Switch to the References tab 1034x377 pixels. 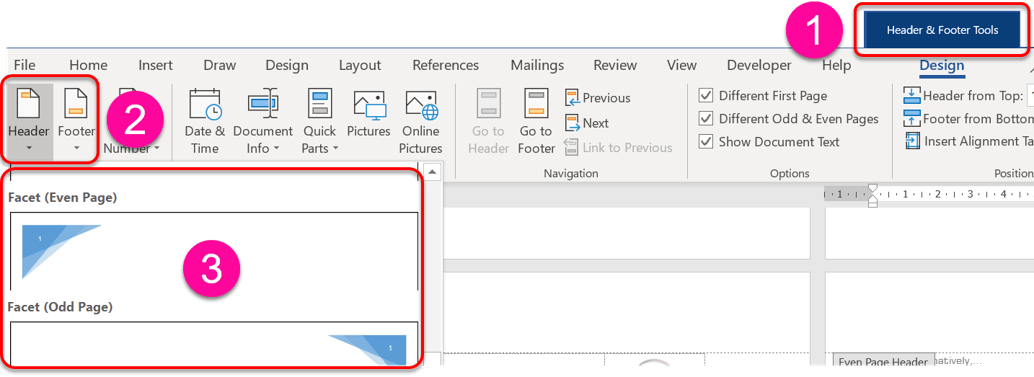[x=446, y=65]
